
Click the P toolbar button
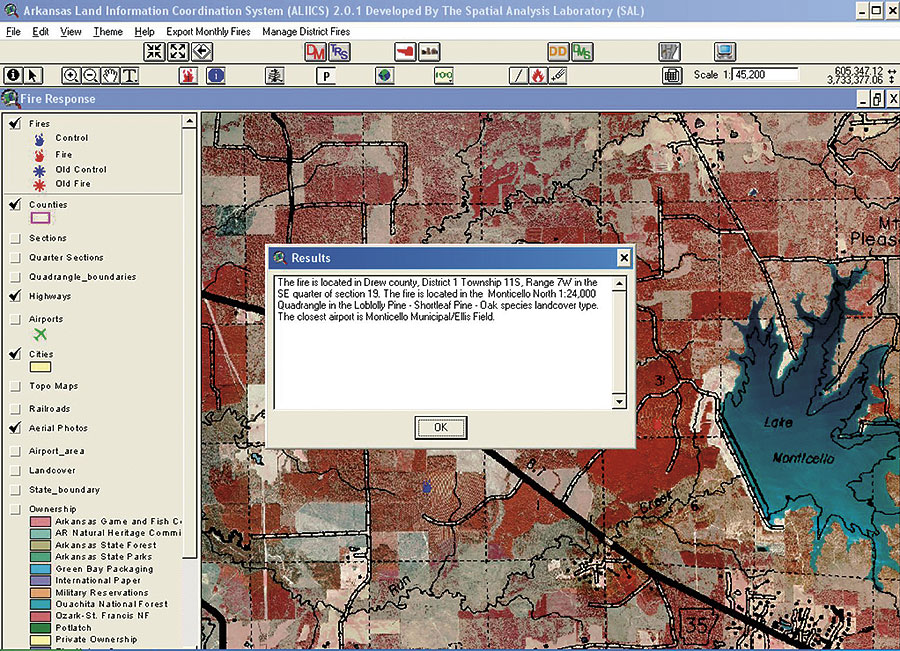pyautogui.click(x=326, y=76)
